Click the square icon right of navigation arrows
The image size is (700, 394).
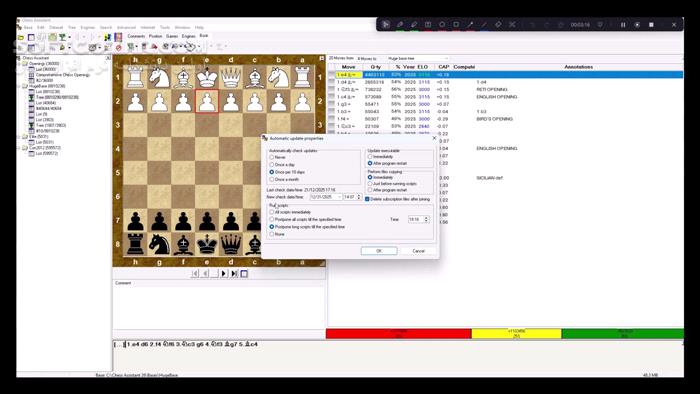[244, 274]
